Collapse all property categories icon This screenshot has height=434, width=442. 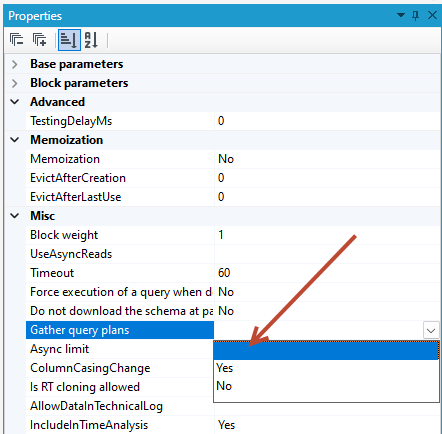(x=16, y=40)
